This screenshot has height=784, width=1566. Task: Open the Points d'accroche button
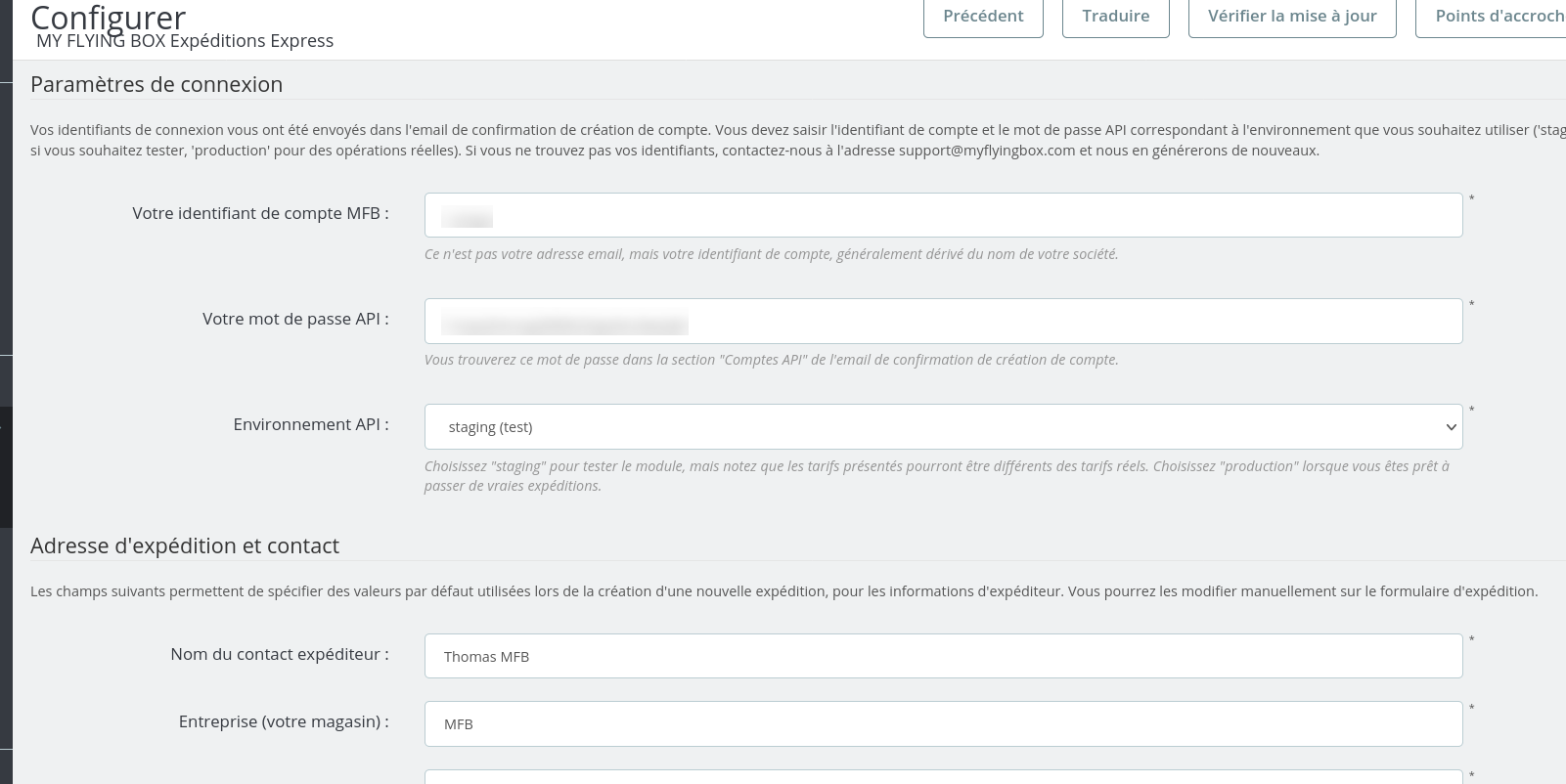1491,17
